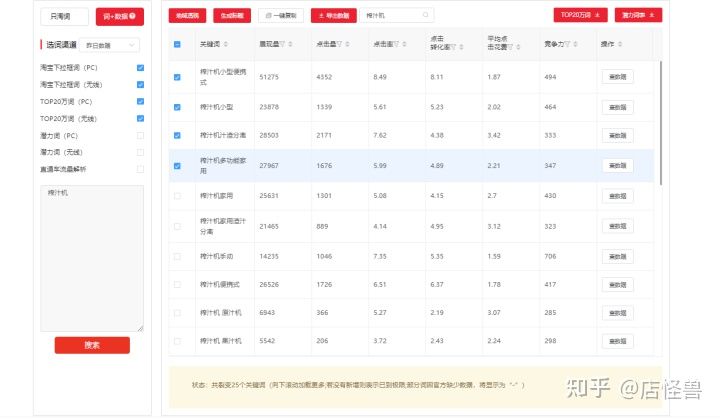Click the red 词+数据 button
The height and width of the screenshot is (419, 720).
pos(119,17)
